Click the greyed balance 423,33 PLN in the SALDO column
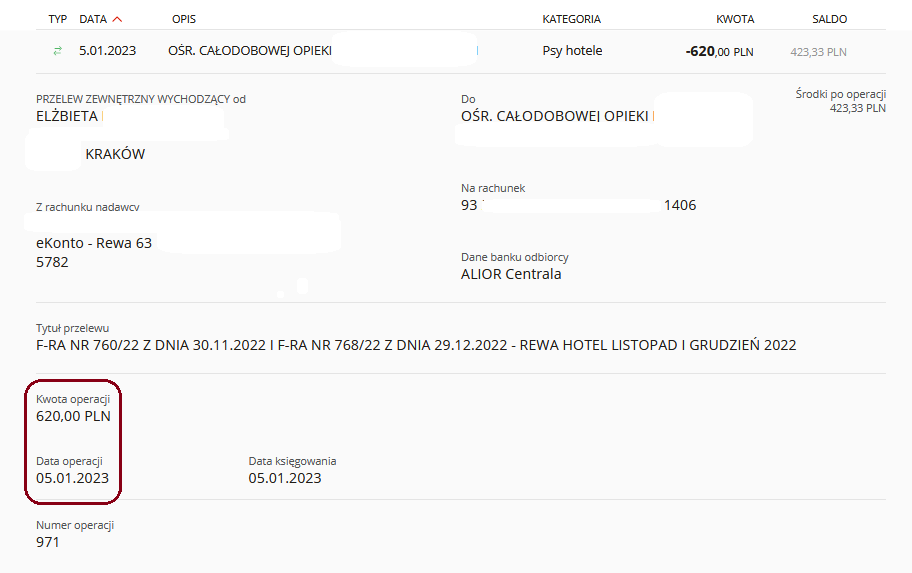 818,52
